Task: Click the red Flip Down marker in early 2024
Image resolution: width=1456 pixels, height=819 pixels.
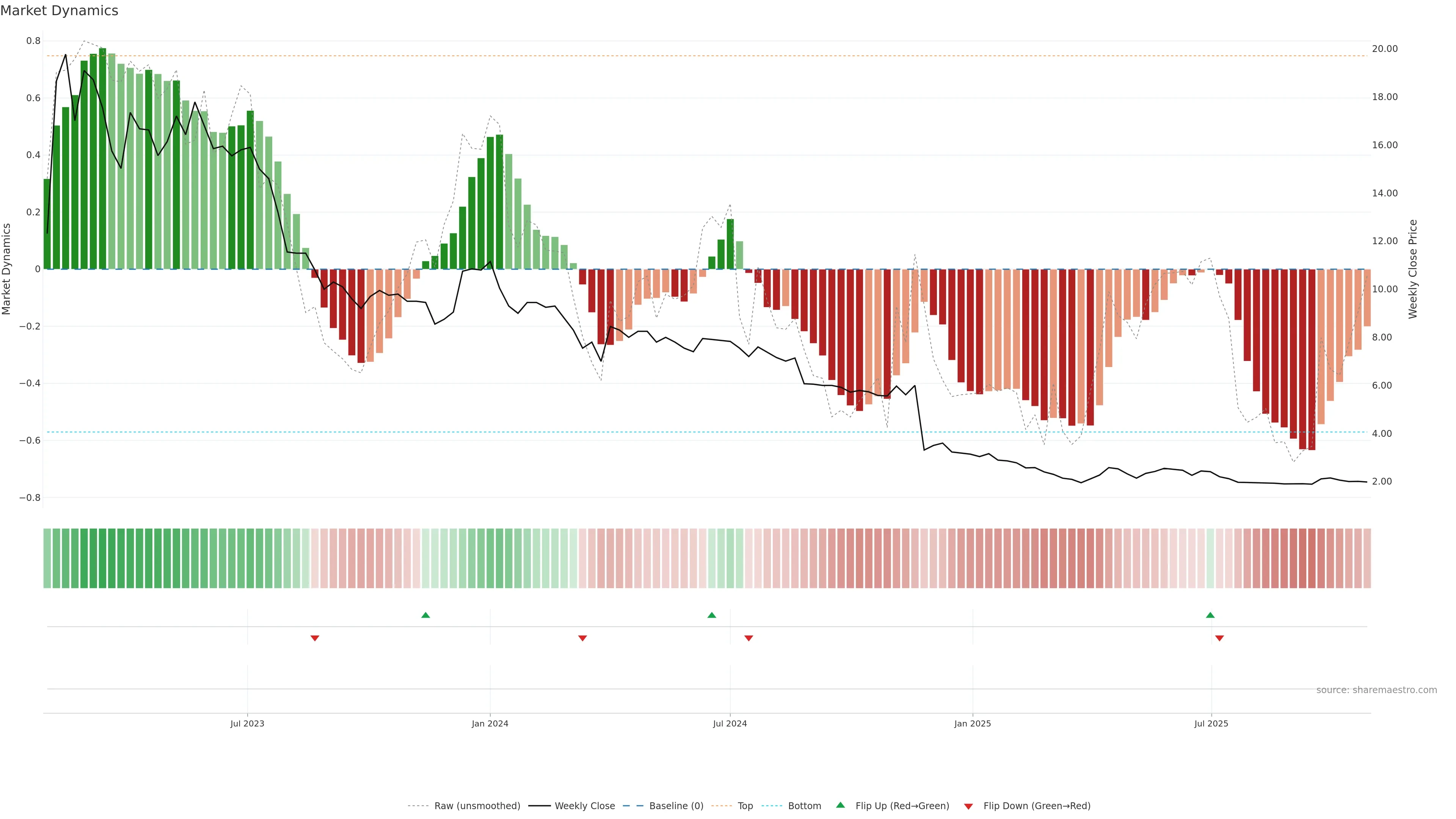Action: coord(582,638)
